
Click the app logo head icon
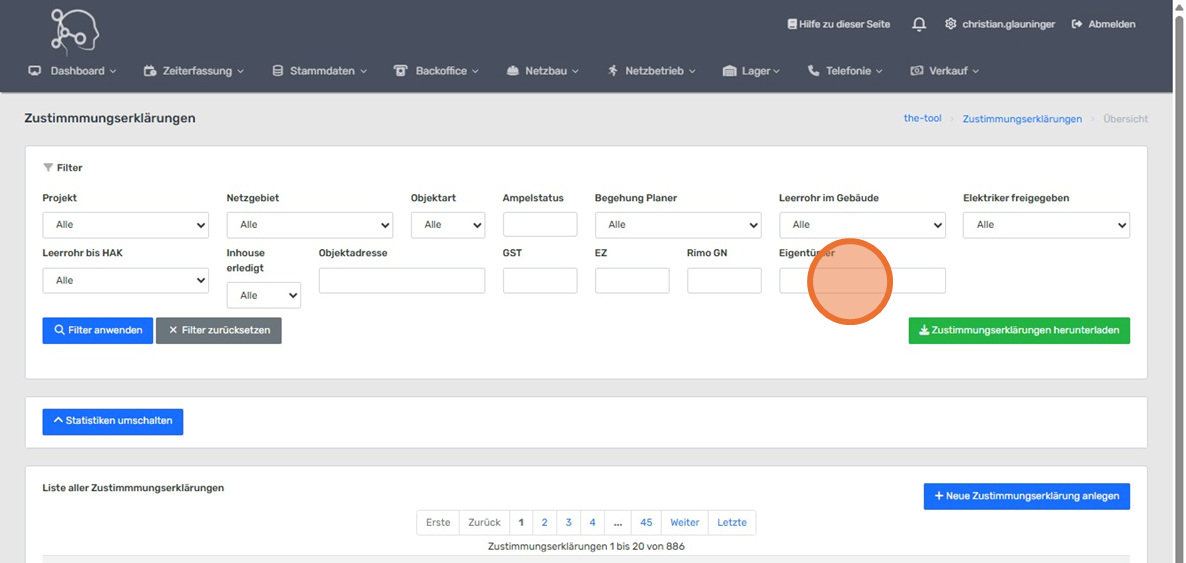coord(75,30)
